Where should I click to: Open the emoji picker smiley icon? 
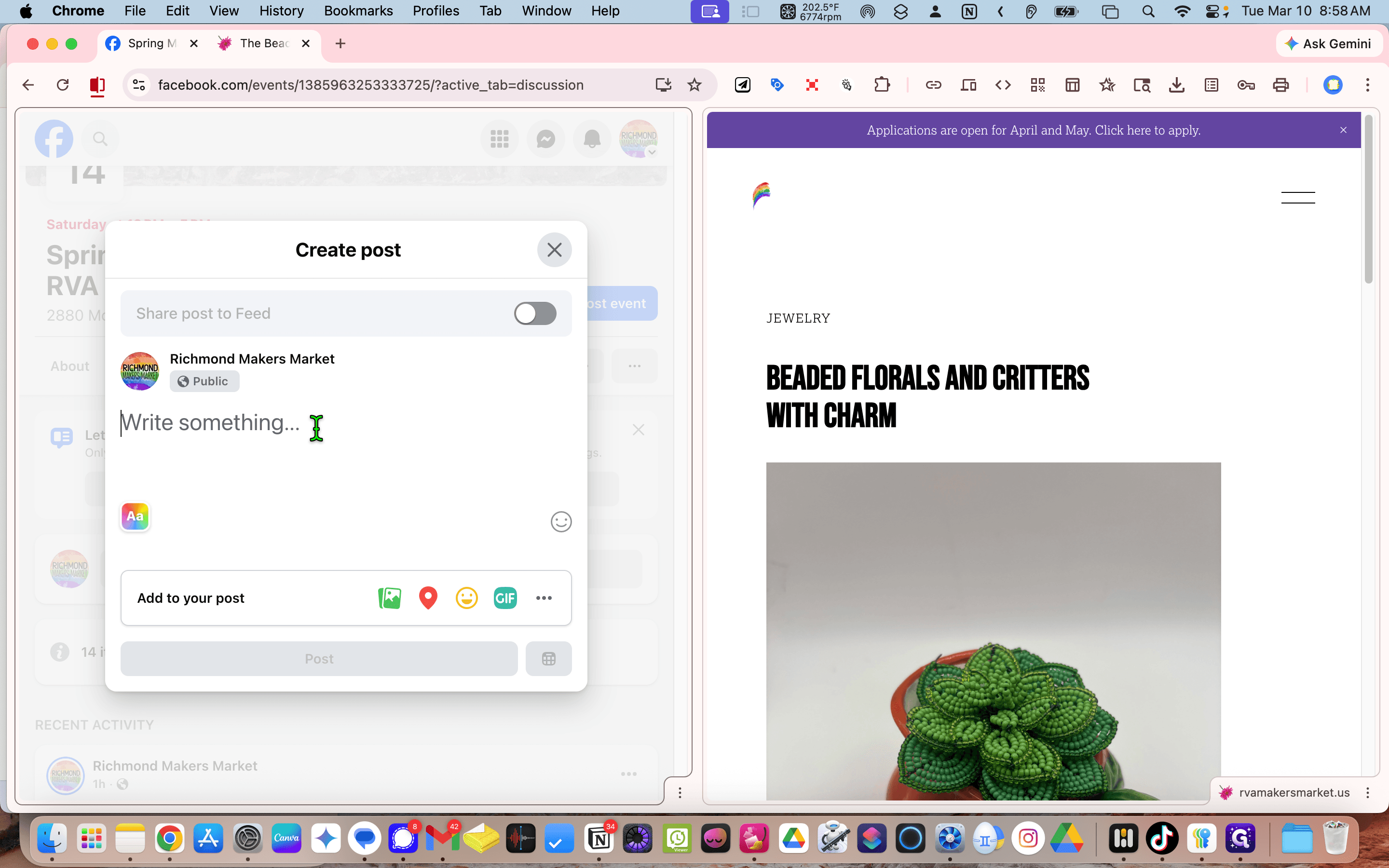(561, 521)
